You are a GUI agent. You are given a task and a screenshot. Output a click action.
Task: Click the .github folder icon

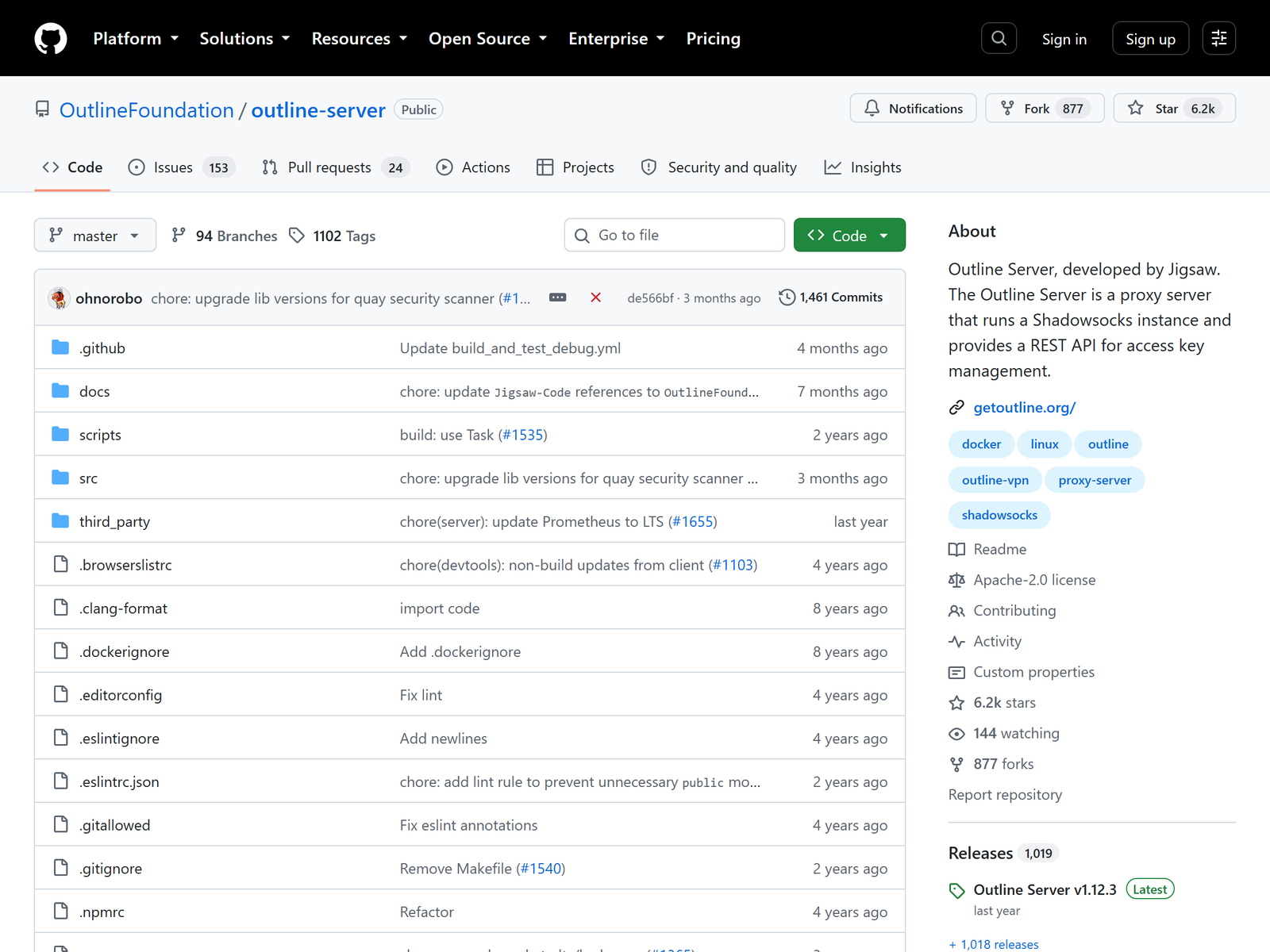coord(60,347)
